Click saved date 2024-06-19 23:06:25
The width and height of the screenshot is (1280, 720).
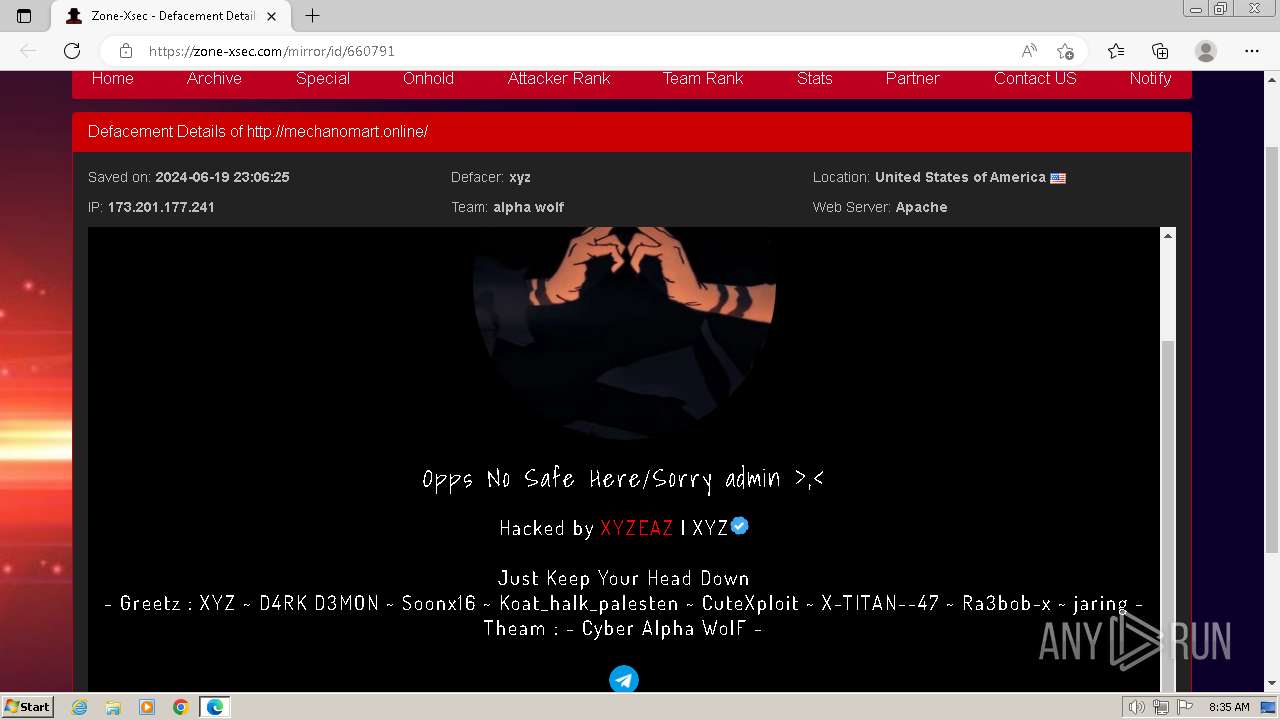click(x=222, y=177)
